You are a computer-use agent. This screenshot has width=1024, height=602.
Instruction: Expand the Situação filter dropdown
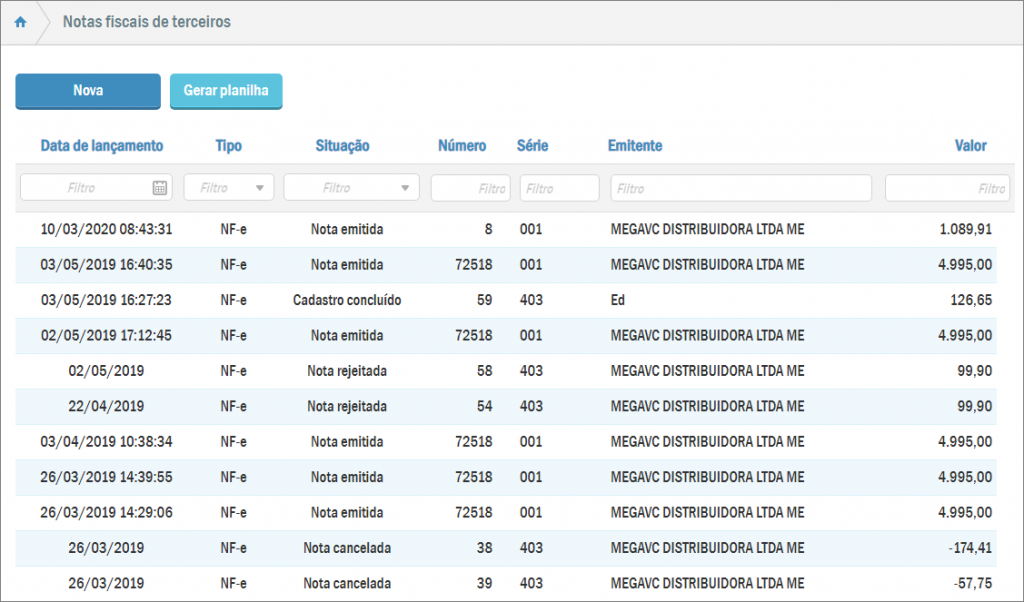(406, 188)
